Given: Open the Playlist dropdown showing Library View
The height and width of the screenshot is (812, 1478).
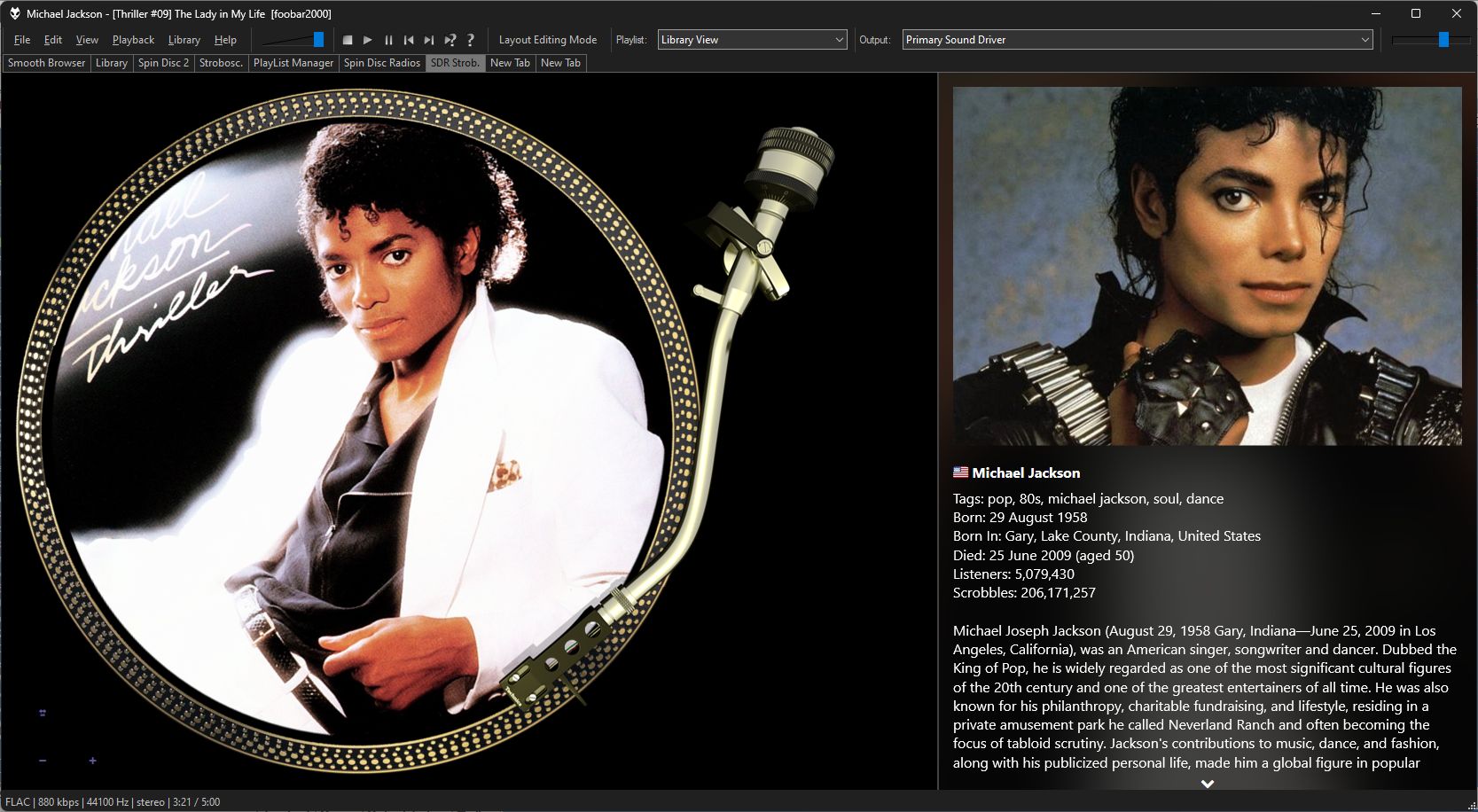Looking at the screenshot, I should [753, 40].
